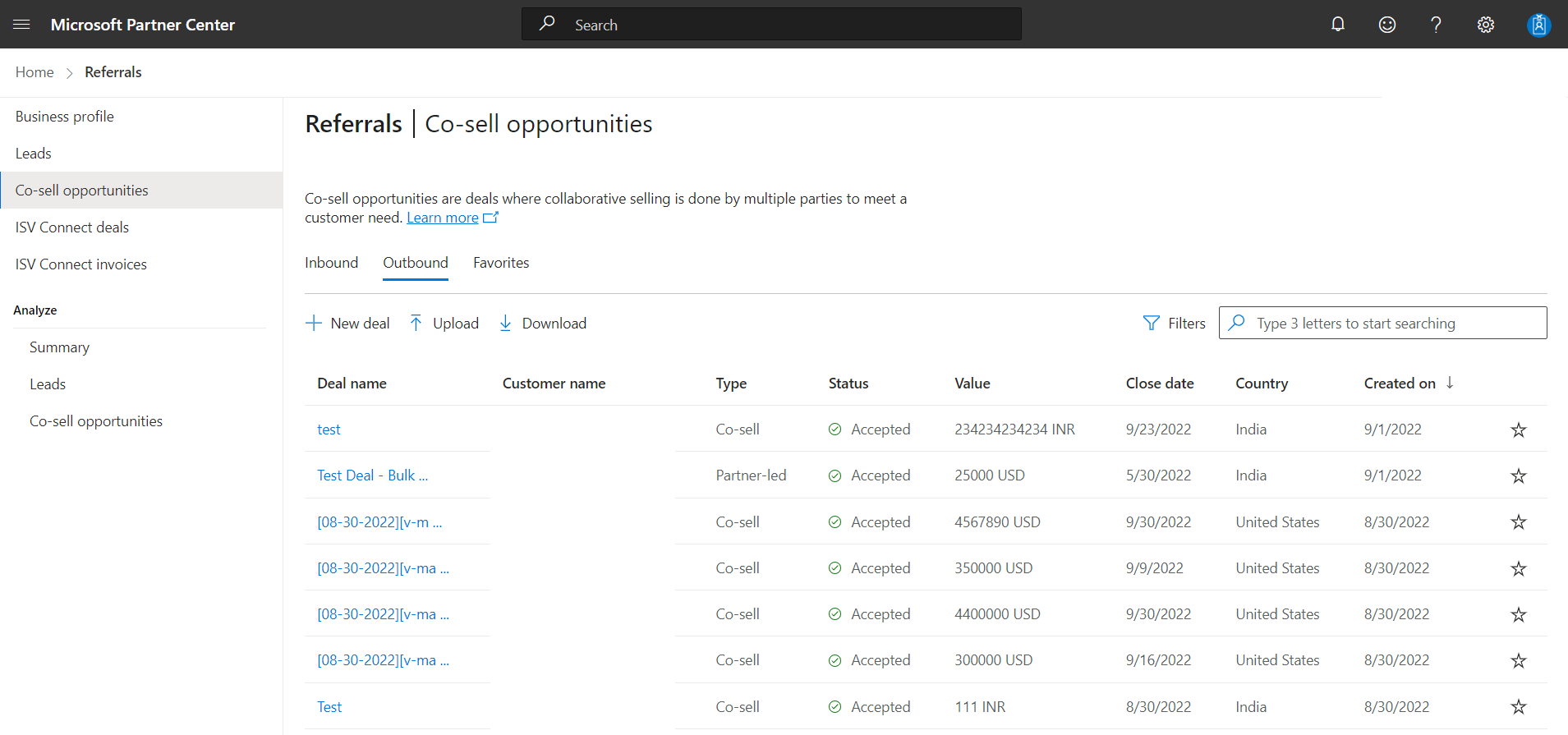Click the Upload deals button

[444, 324]
